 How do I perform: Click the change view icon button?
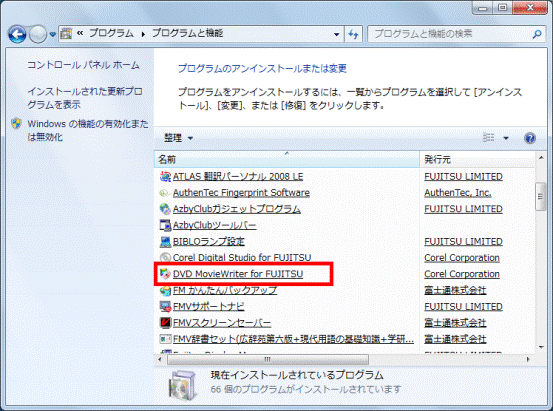coord(488,138)
